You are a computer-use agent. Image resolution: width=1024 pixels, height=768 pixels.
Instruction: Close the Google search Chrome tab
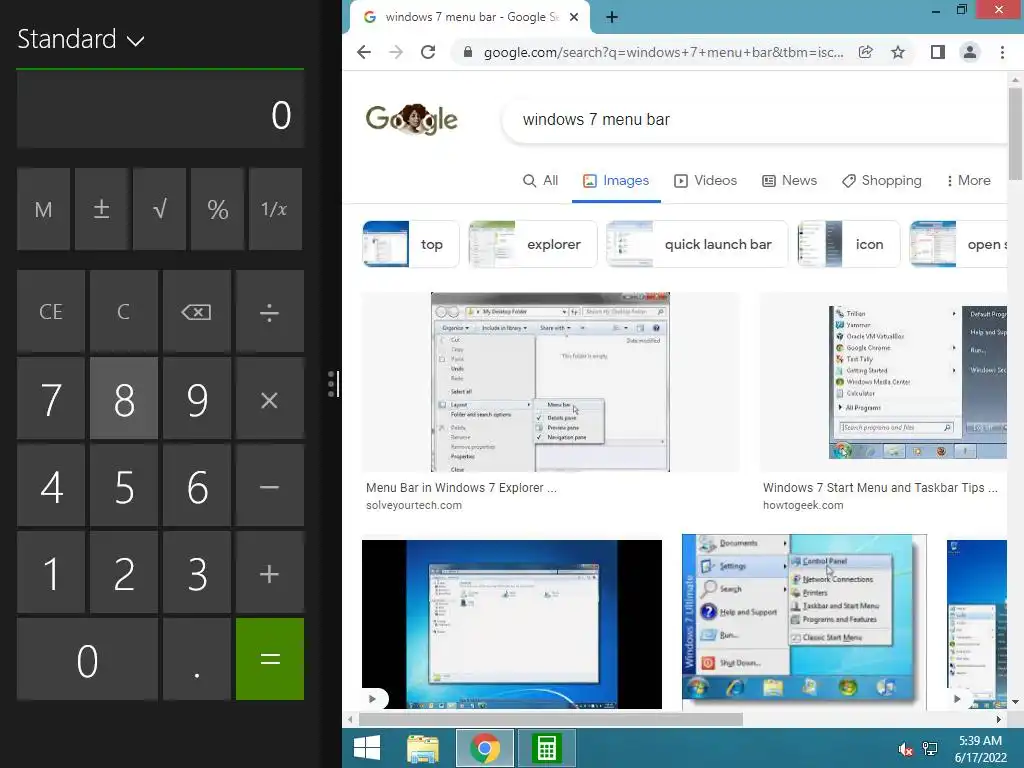(x=573, y=17)
